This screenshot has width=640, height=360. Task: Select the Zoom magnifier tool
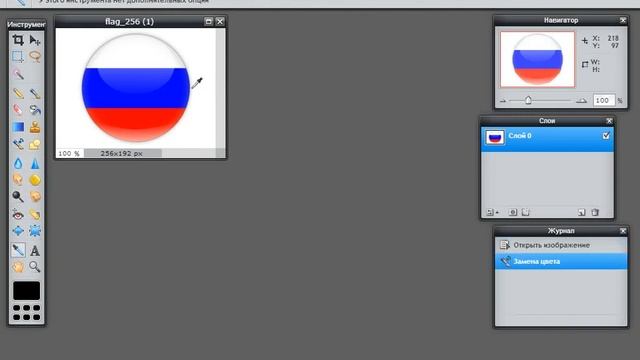tap(35, 267)
